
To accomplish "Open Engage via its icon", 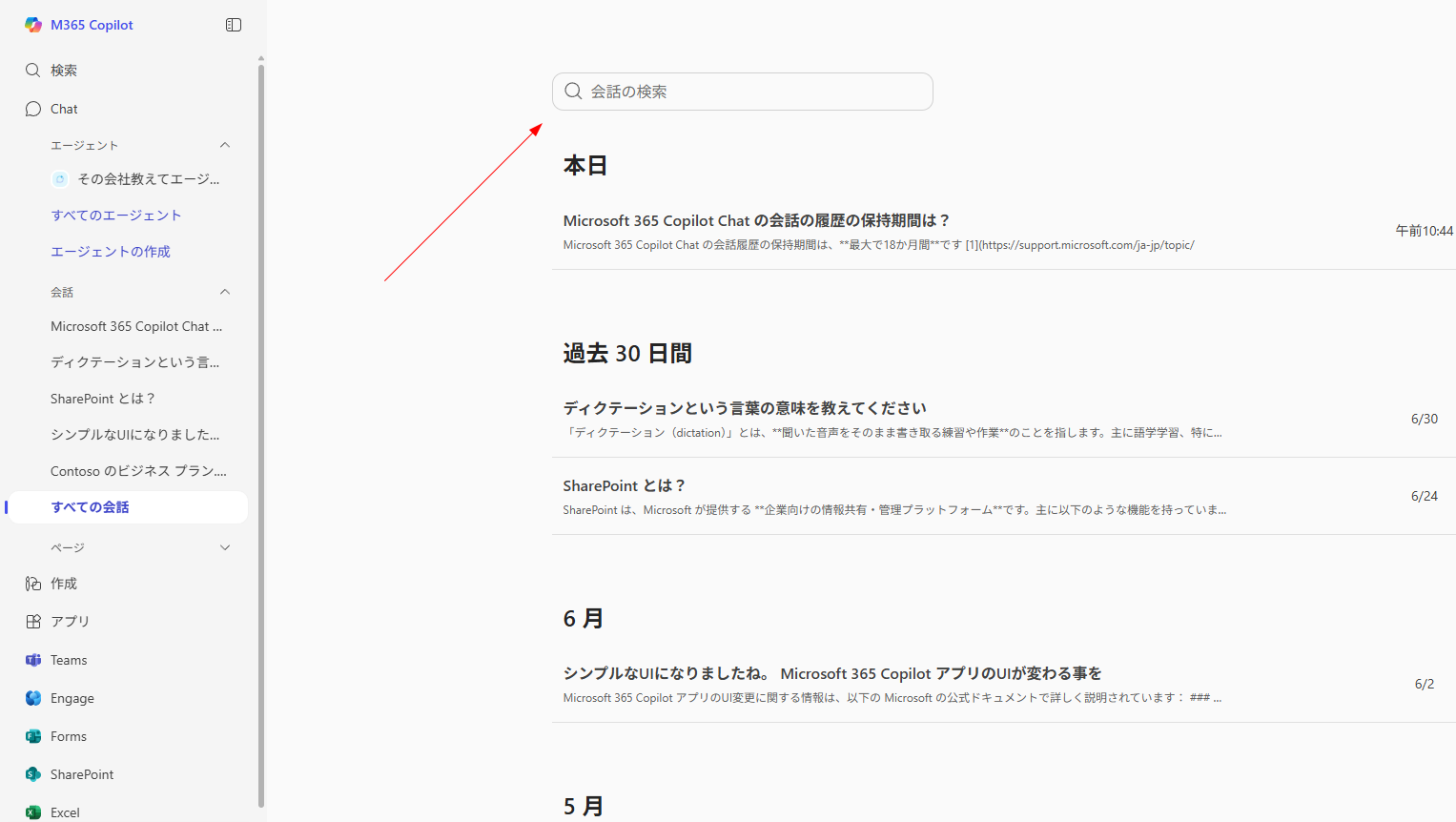I will pyautogui.click(x=32, y=698).
